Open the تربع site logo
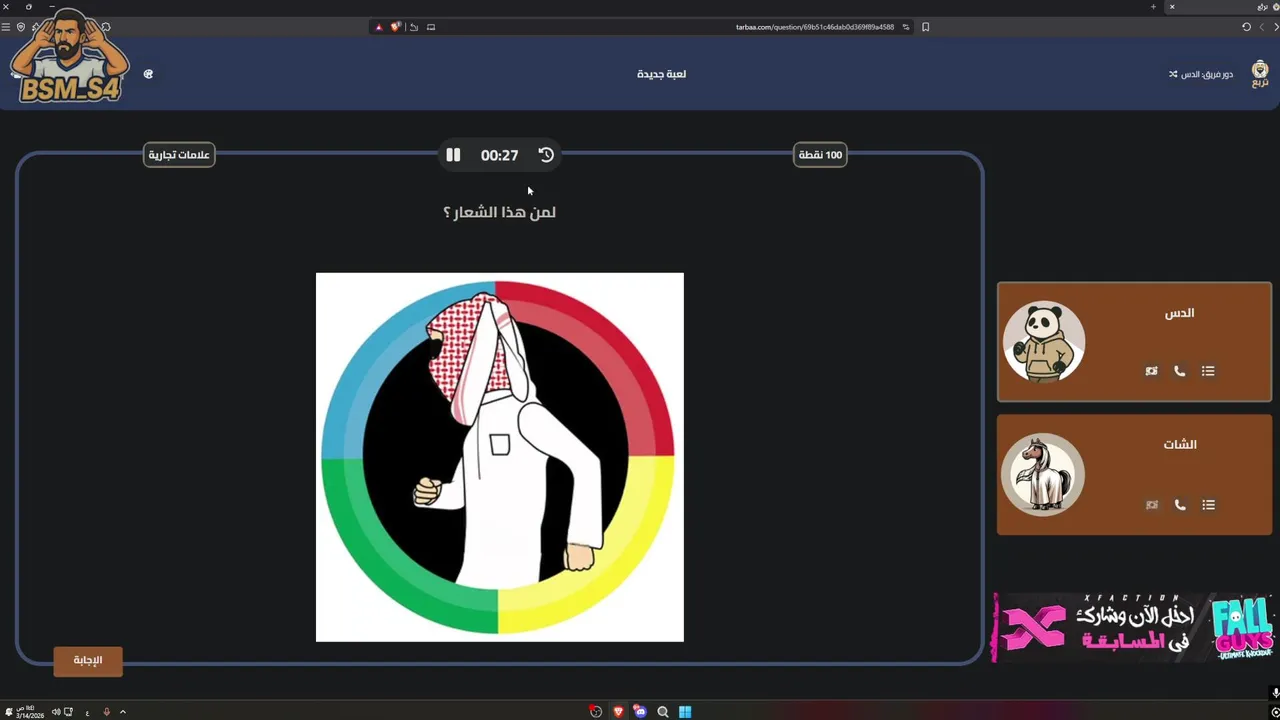This screenshot has width=1280, height=720. point(1260,74)
